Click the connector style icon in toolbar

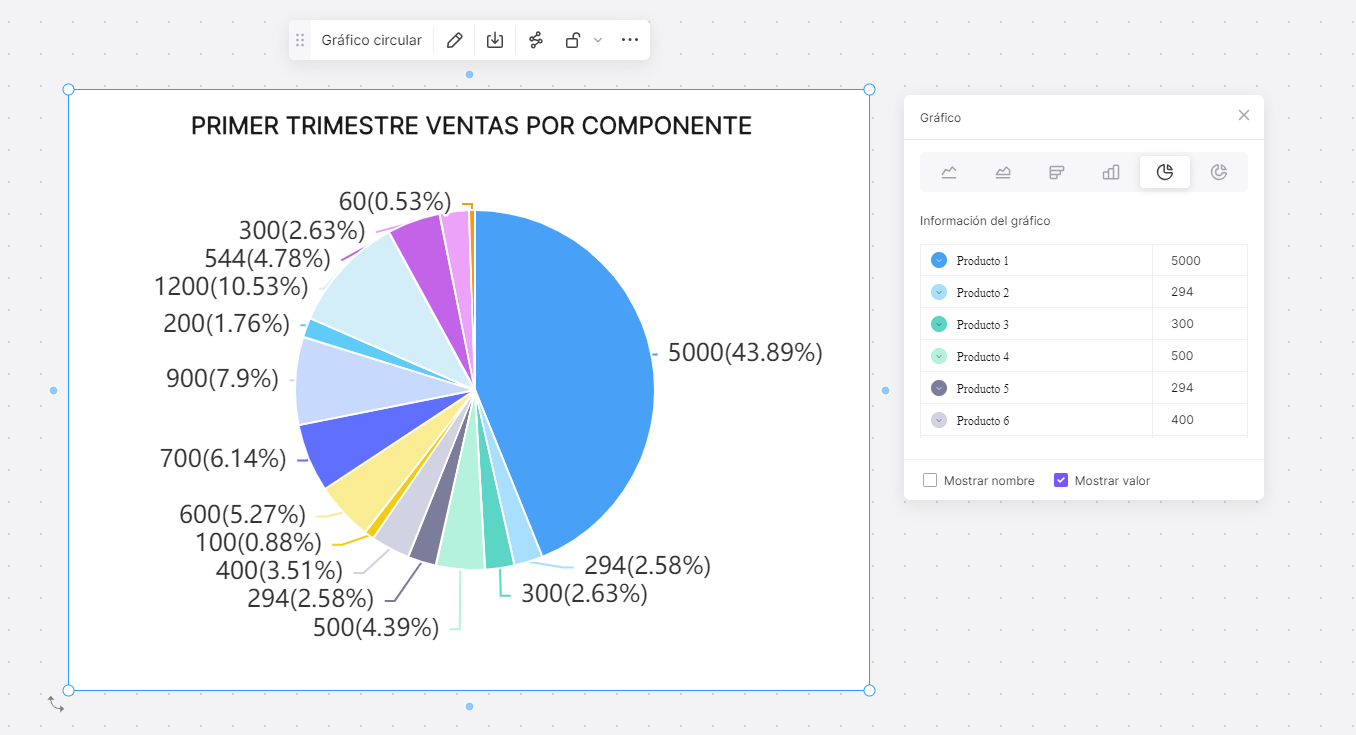point(536,40)
